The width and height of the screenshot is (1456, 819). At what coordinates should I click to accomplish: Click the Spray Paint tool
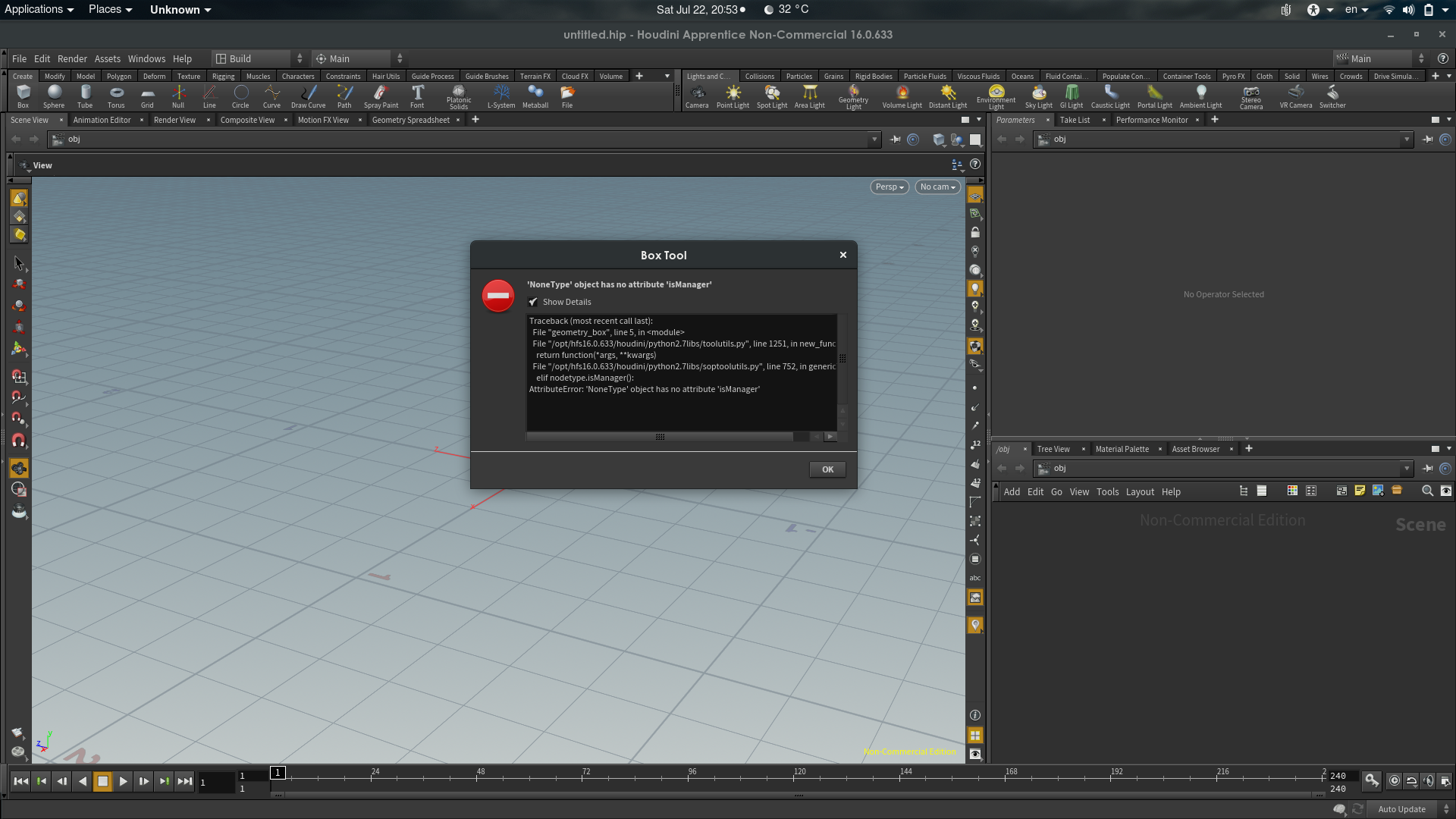(x=381, y=96)
